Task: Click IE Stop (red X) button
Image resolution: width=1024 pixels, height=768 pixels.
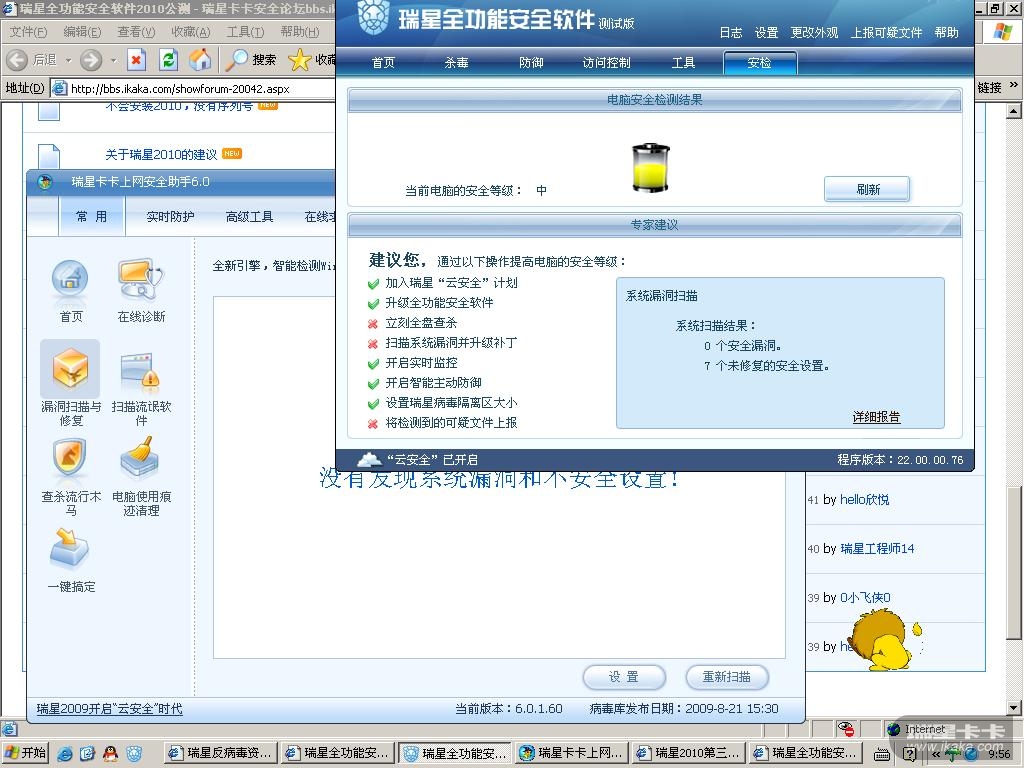Action: click(136, 60)
